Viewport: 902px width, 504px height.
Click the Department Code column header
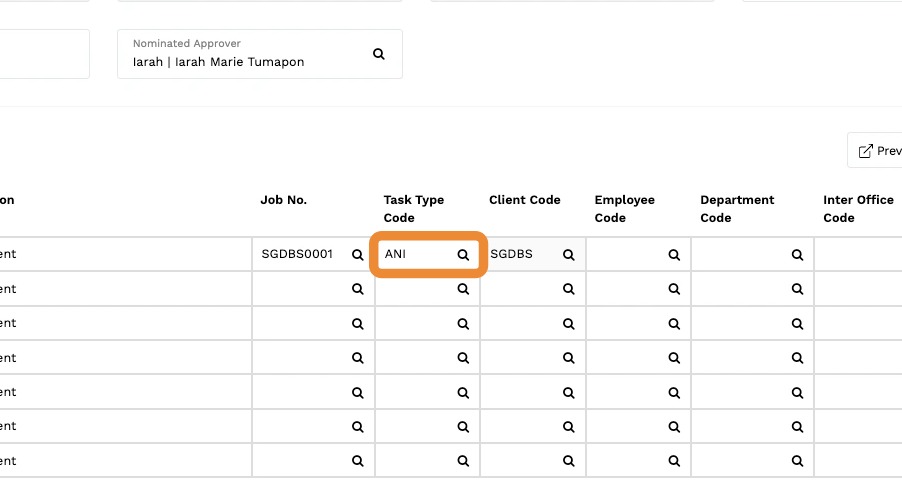click(737, 209)
